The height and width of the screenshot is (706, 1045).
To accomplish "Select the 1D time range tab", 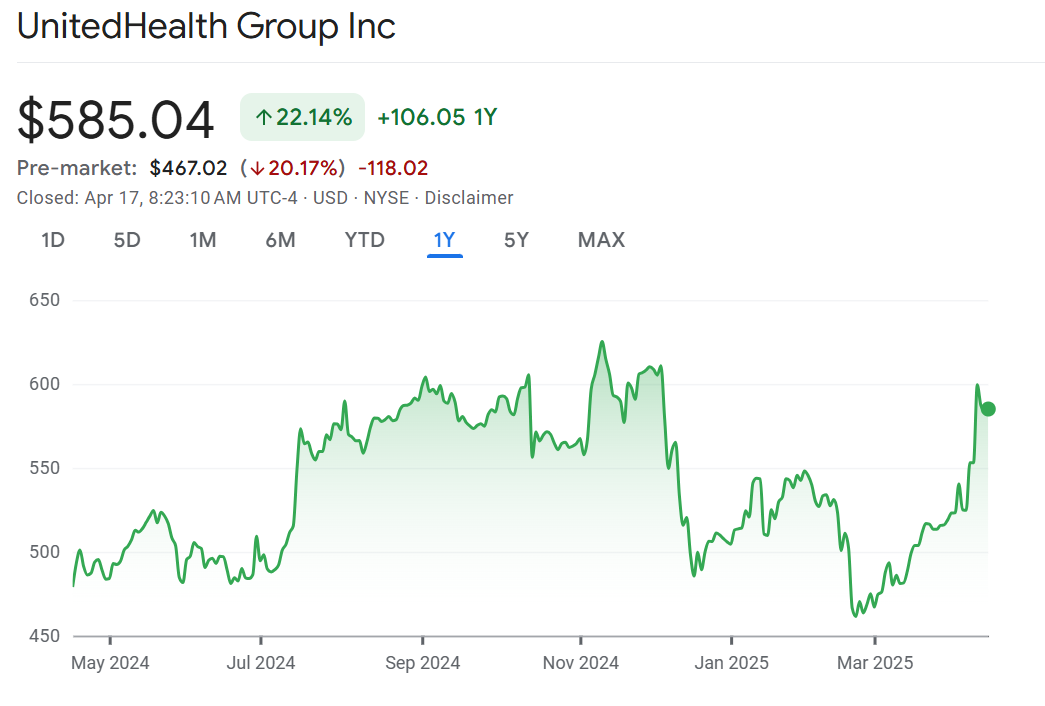I will [53, 240].
